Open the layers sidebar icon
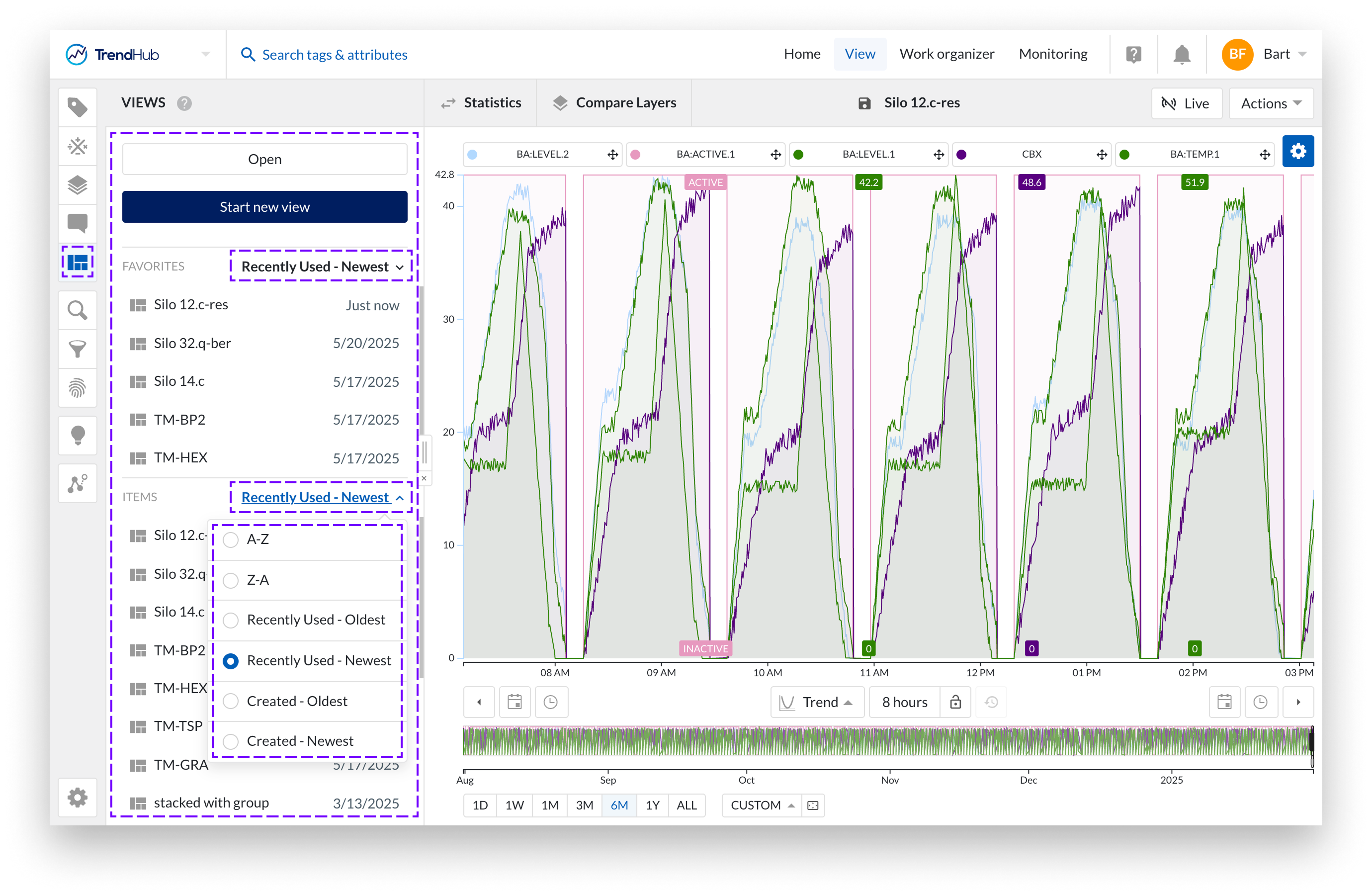 click(x=77, y=185)
